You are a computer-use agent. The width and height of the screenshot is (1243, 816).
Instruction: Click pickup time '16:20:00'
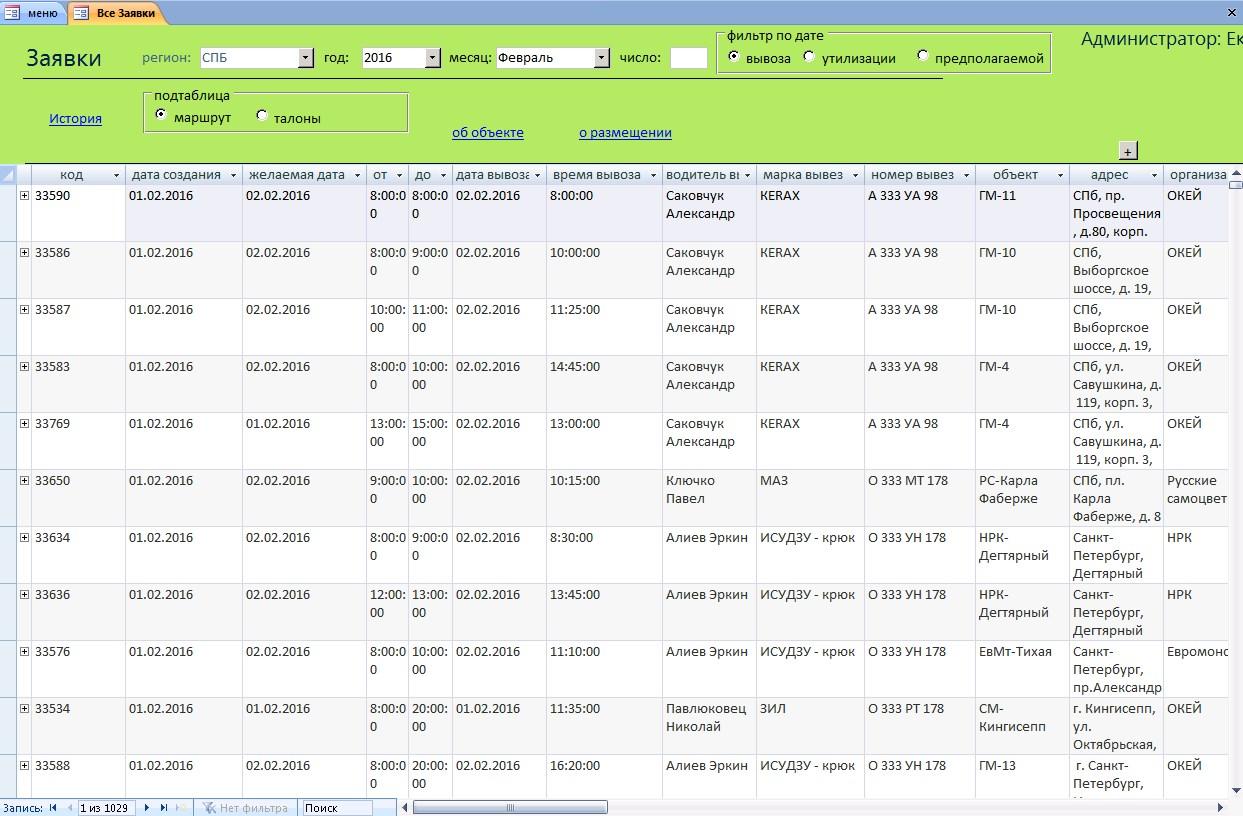[604, 778]
